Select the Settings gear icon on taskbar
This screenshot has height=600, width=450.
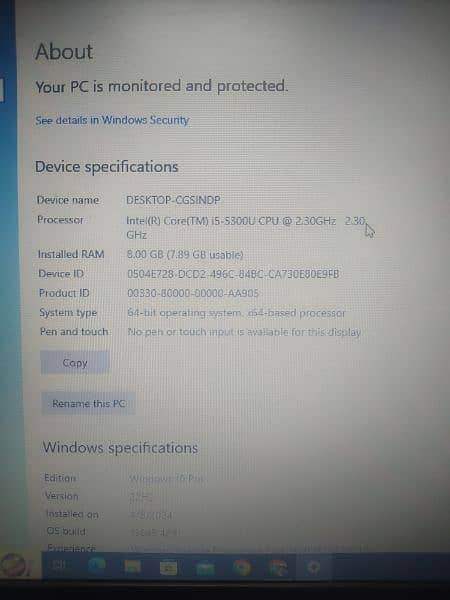pyautogui.click(x=313, y=567)
